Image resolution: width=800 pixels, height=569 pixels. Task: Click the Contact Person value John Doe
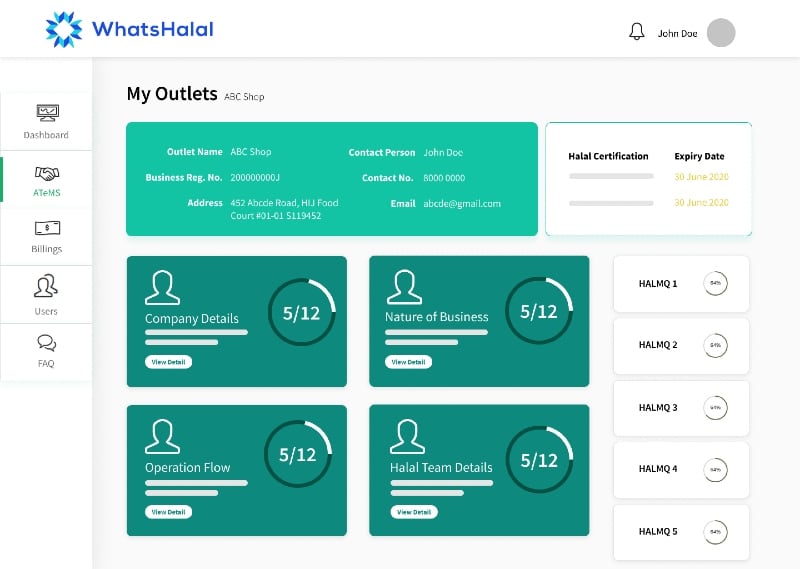[443, 152]
